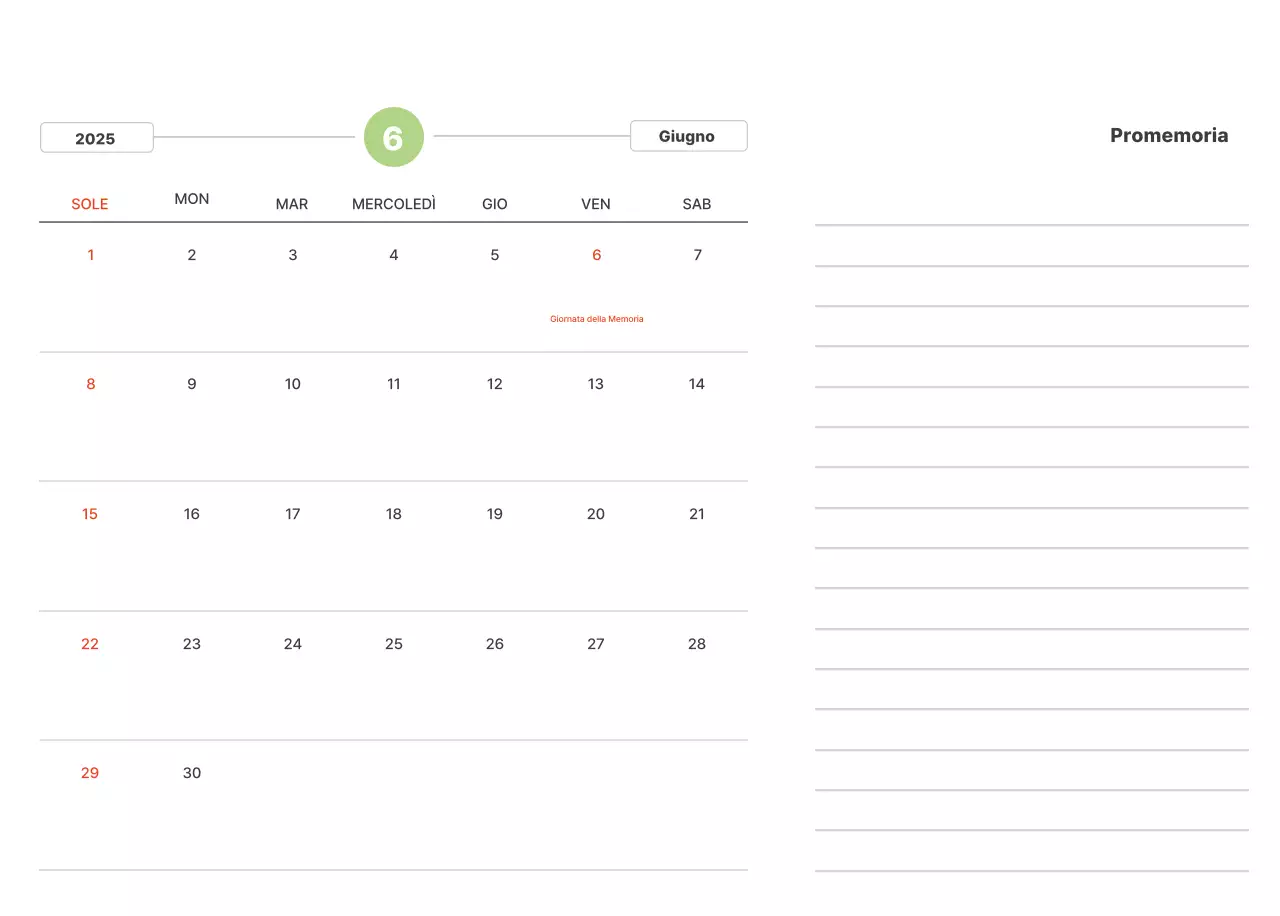This screenshot has height=916, width=1280.
Task: Select the Giugno month box
Action: click(688, 136)
